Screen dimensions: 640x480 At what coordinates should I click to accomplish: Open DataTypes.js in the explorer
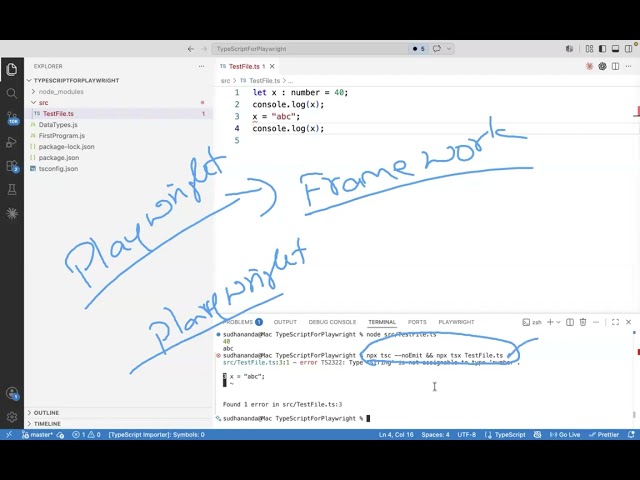coord(58,124)
